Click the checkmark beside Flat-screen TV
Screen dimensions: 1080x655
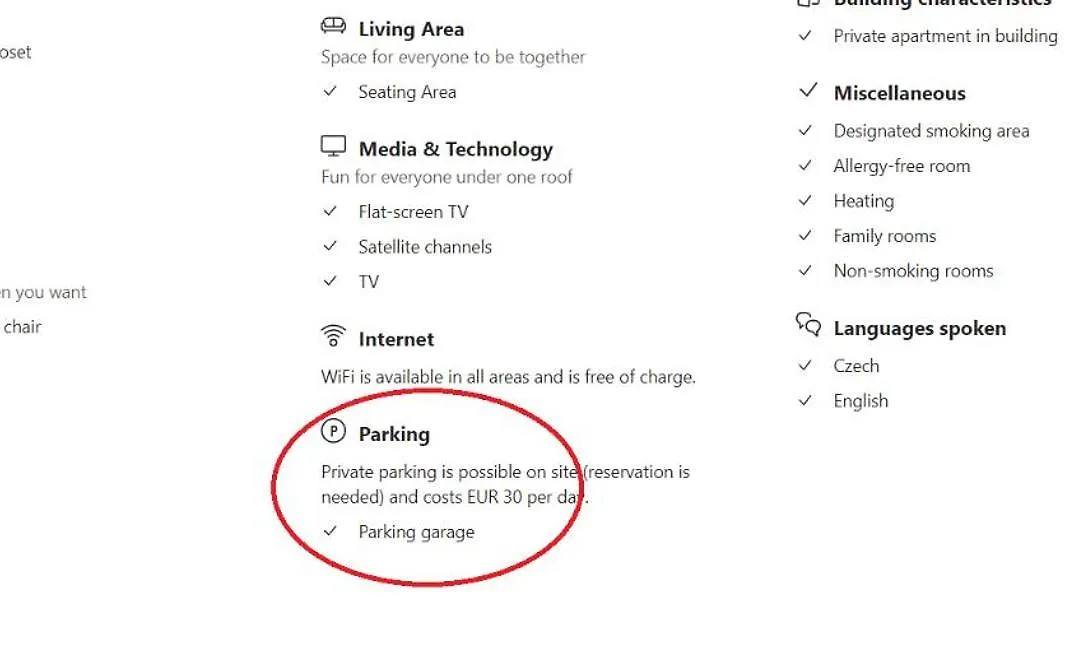[330, 211]
